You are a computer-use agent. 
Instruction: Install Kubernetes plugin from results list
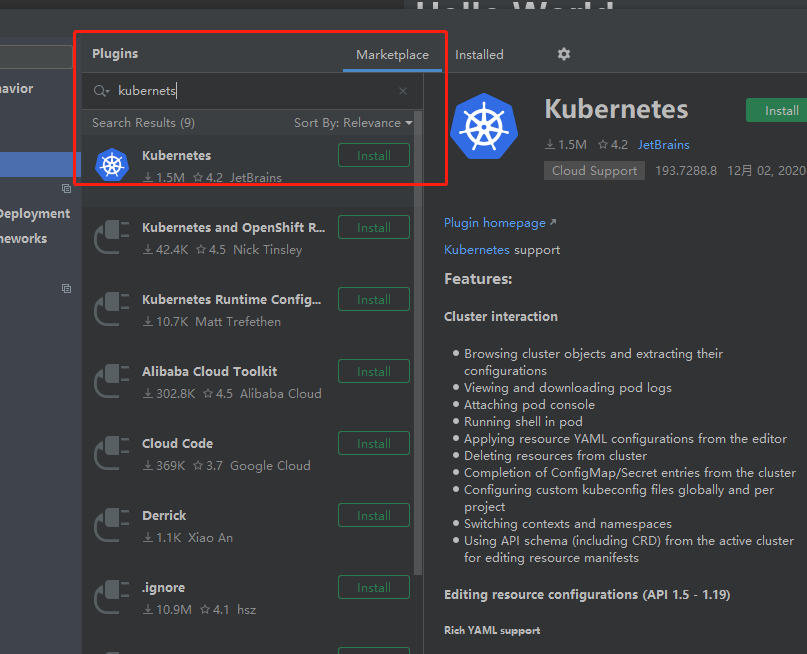374,155
